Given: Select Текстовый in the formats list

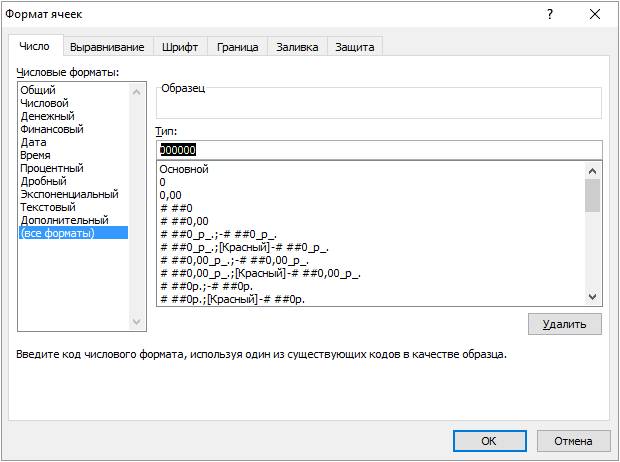Looking at the screenshot, I should click(47, 207).
